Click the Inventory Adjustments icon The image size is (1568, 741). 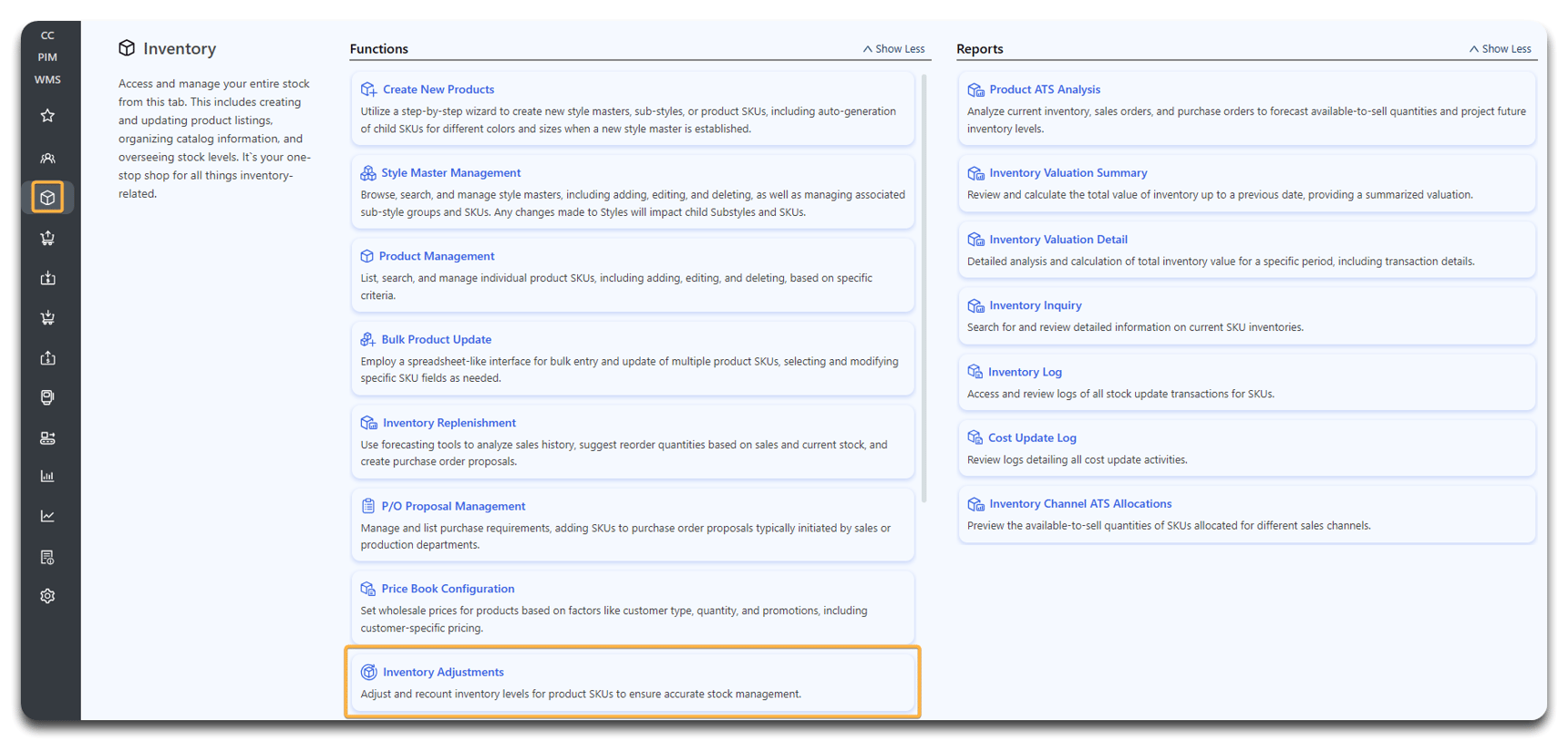(x=368, y=672)
